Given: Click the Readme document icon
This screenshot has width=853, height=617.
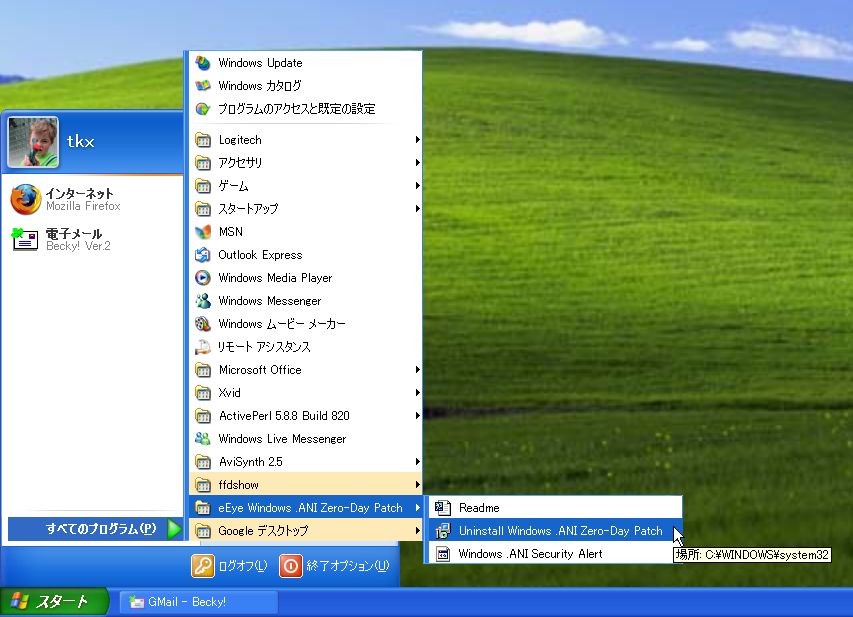Looking at the screenshot, I should tap(443, 508).
